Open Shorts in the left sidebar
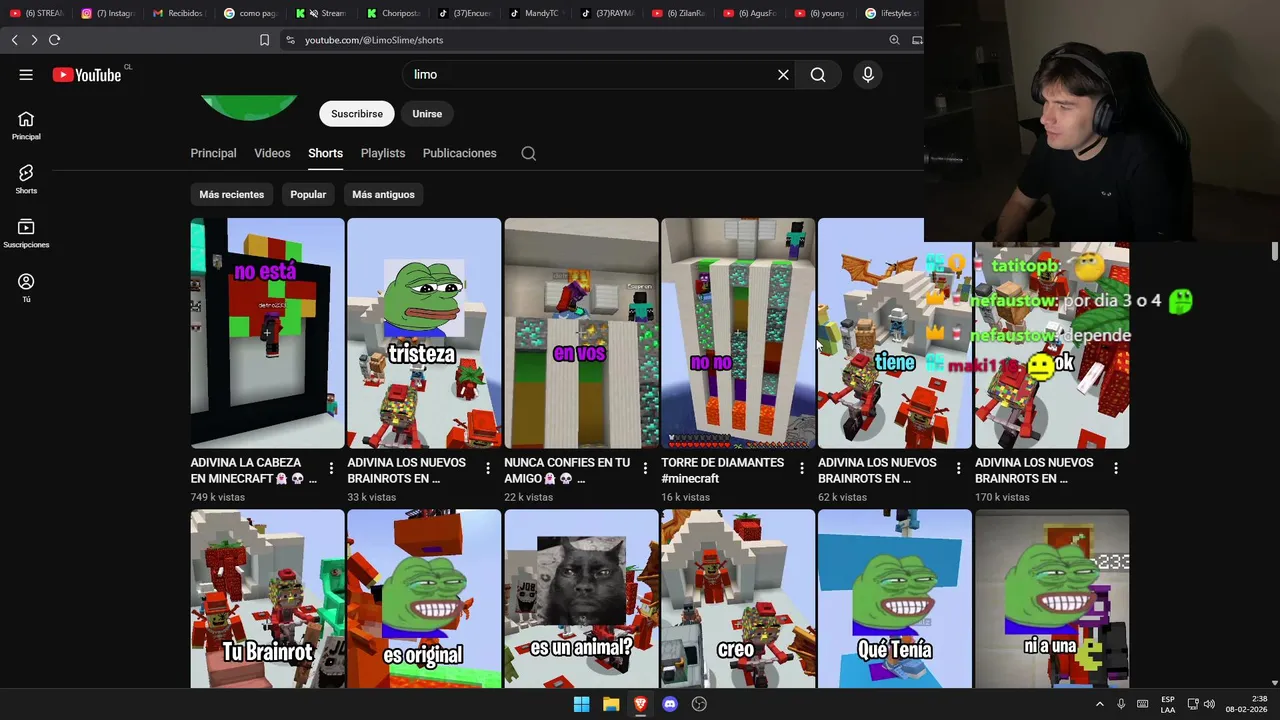This screenshot has width=1280, height=720. 26,180
